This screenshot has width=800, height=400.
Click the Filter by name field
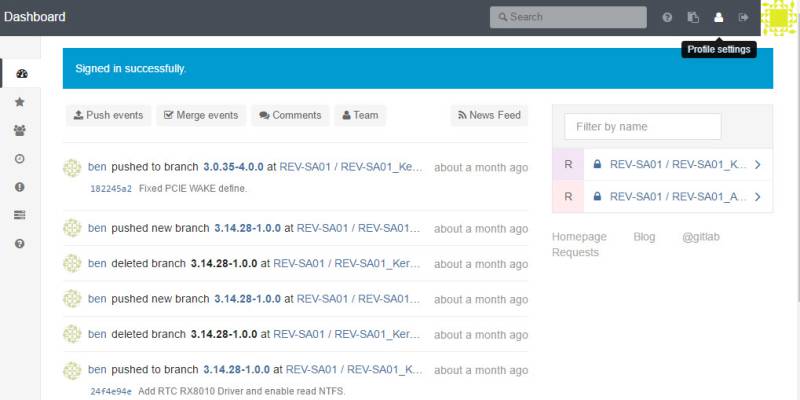tap(643, 127)
